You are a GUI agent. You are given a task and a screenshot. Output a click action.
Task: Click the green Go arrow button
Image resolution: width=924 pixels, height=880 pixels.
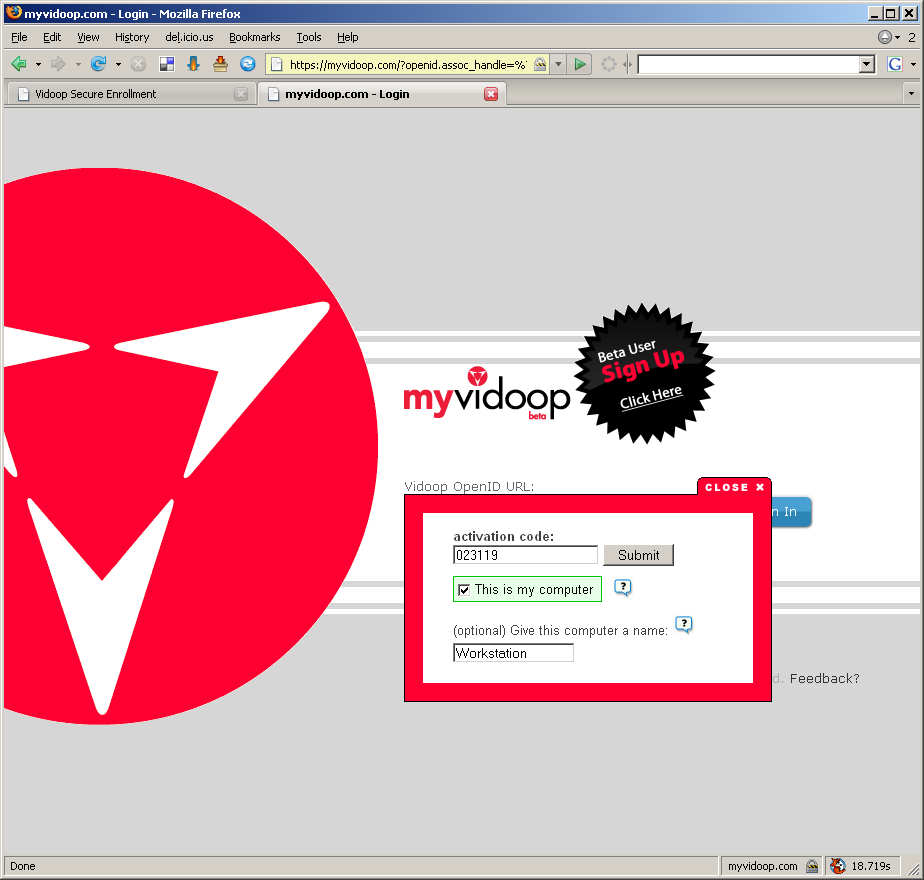click(580, 64)
